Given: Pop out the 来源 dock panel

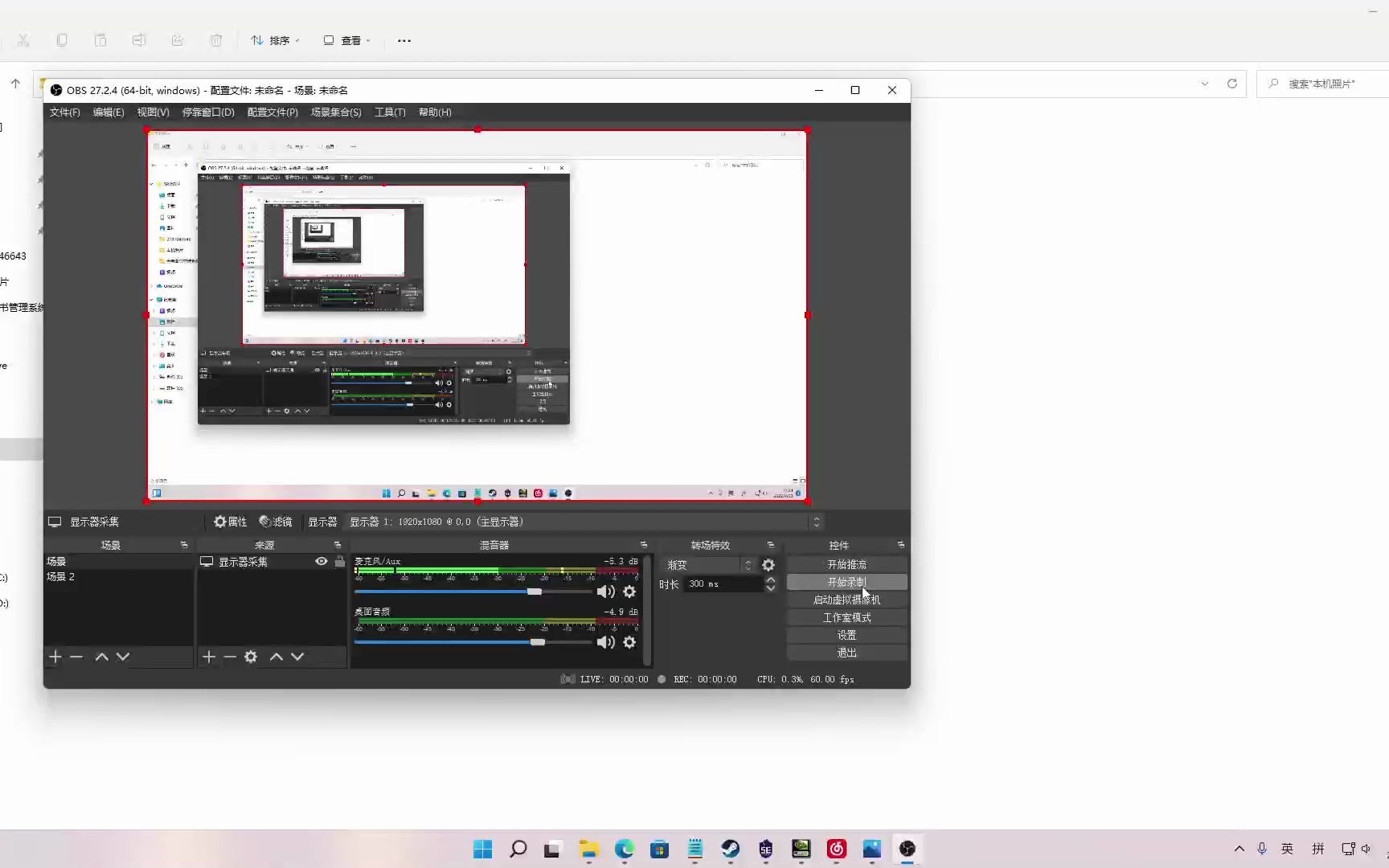Looking at the screenshot, I should pyautogui.click(x=338, y=545).
